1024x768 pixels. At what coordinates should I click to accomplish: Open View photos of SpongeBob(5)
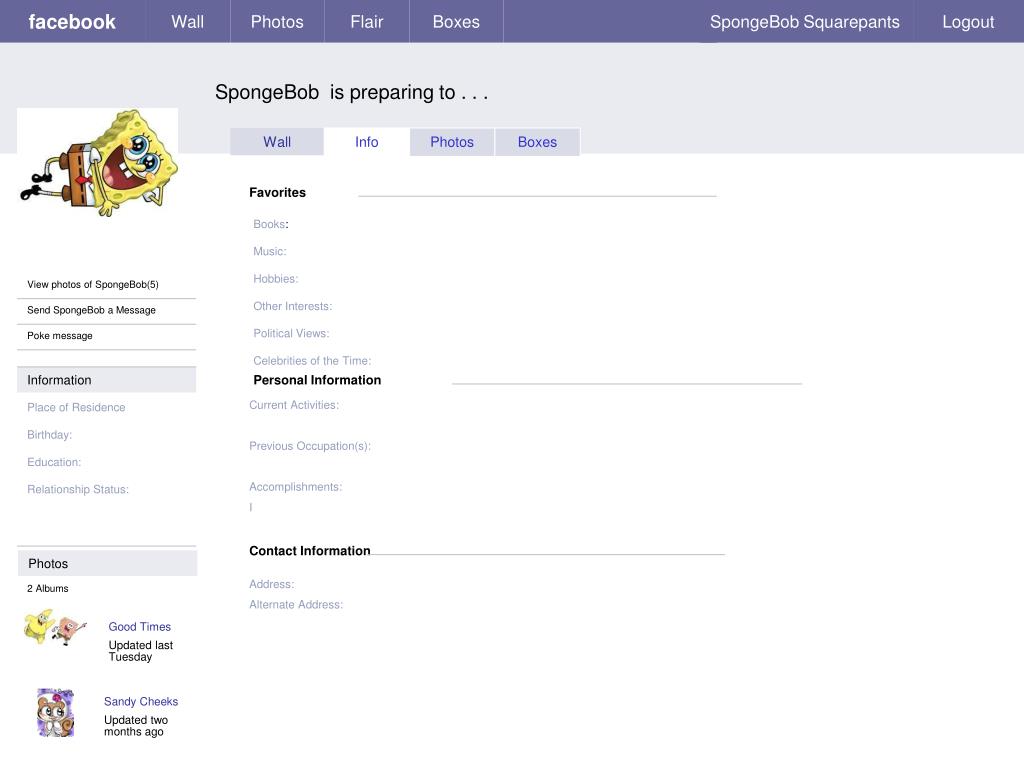point(93,284)
